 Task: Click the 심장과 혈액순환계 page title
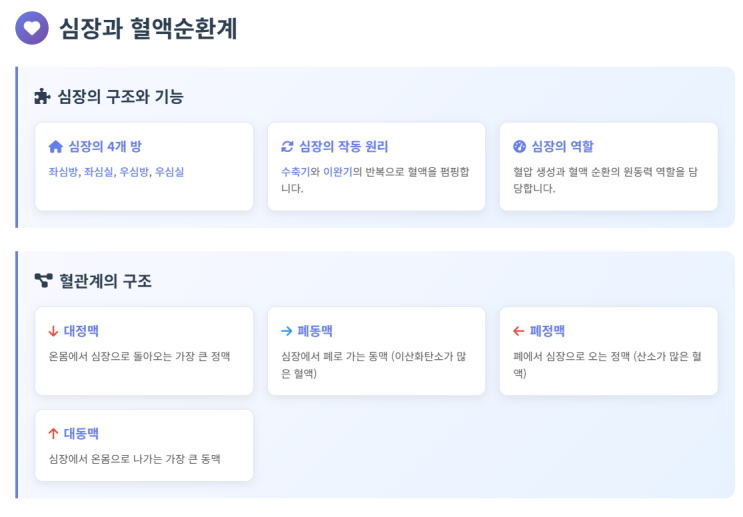[148, 28]
